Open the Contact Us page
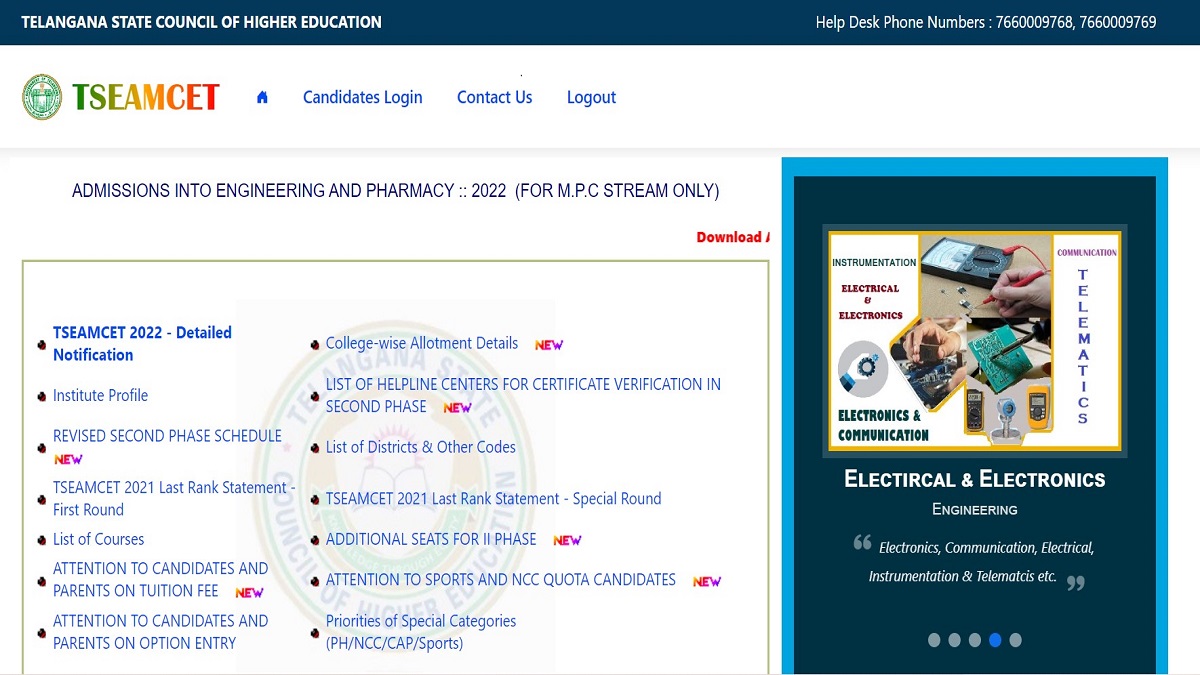This screenshot has width=1200, height=675. [x=494, y=97]
